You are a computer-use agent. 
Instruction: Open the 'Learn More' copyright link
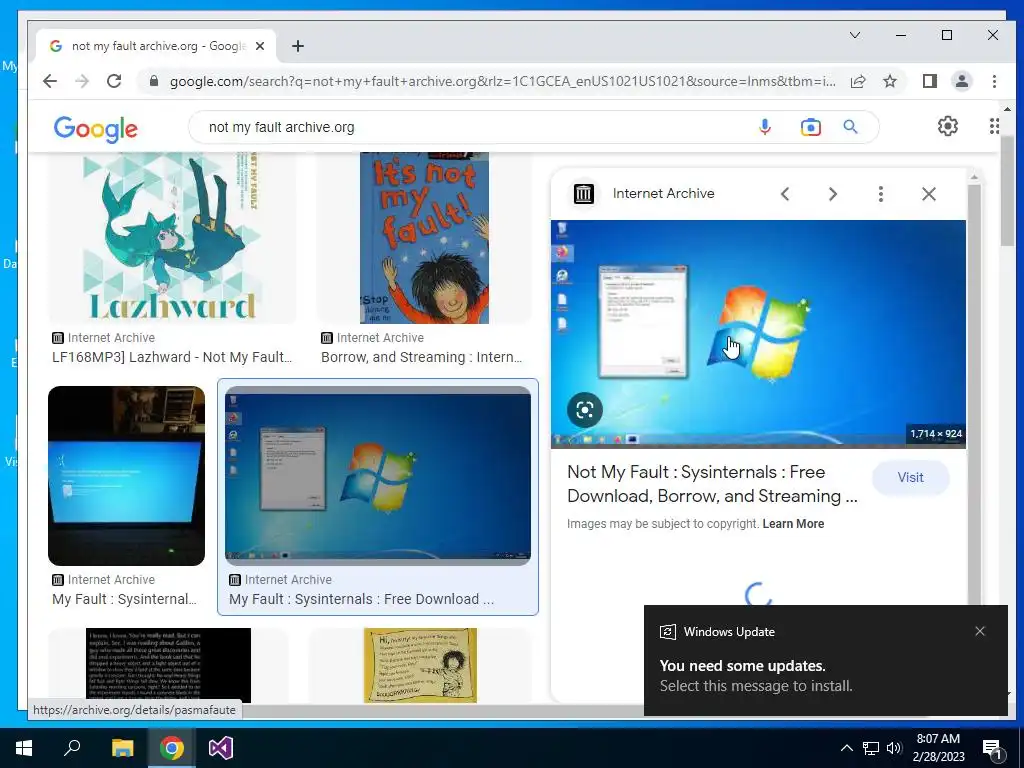(793, 524)
